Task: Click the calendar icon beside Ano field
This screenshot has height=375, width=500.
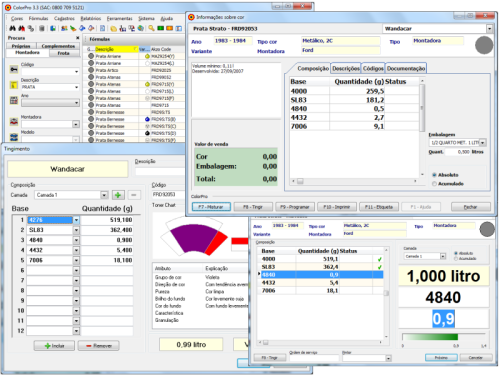Action: [14, 100]
